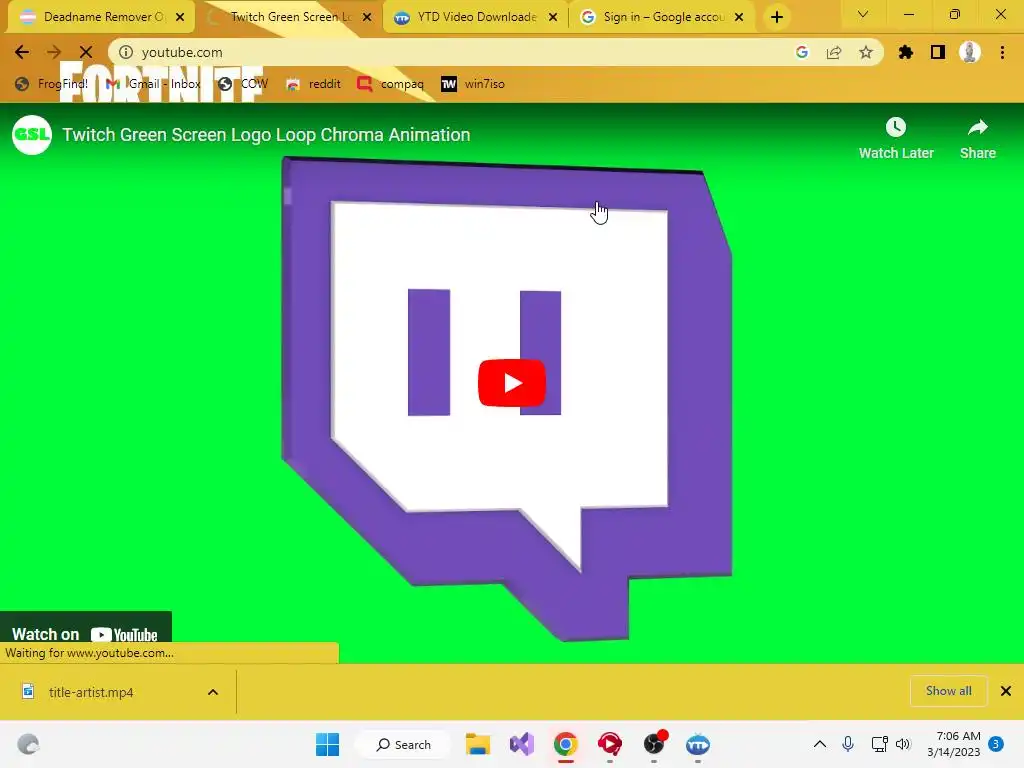Screen dimensions: 1024x768
Task: Open Visual Studio from taskbar
Action: coord(522,744)
